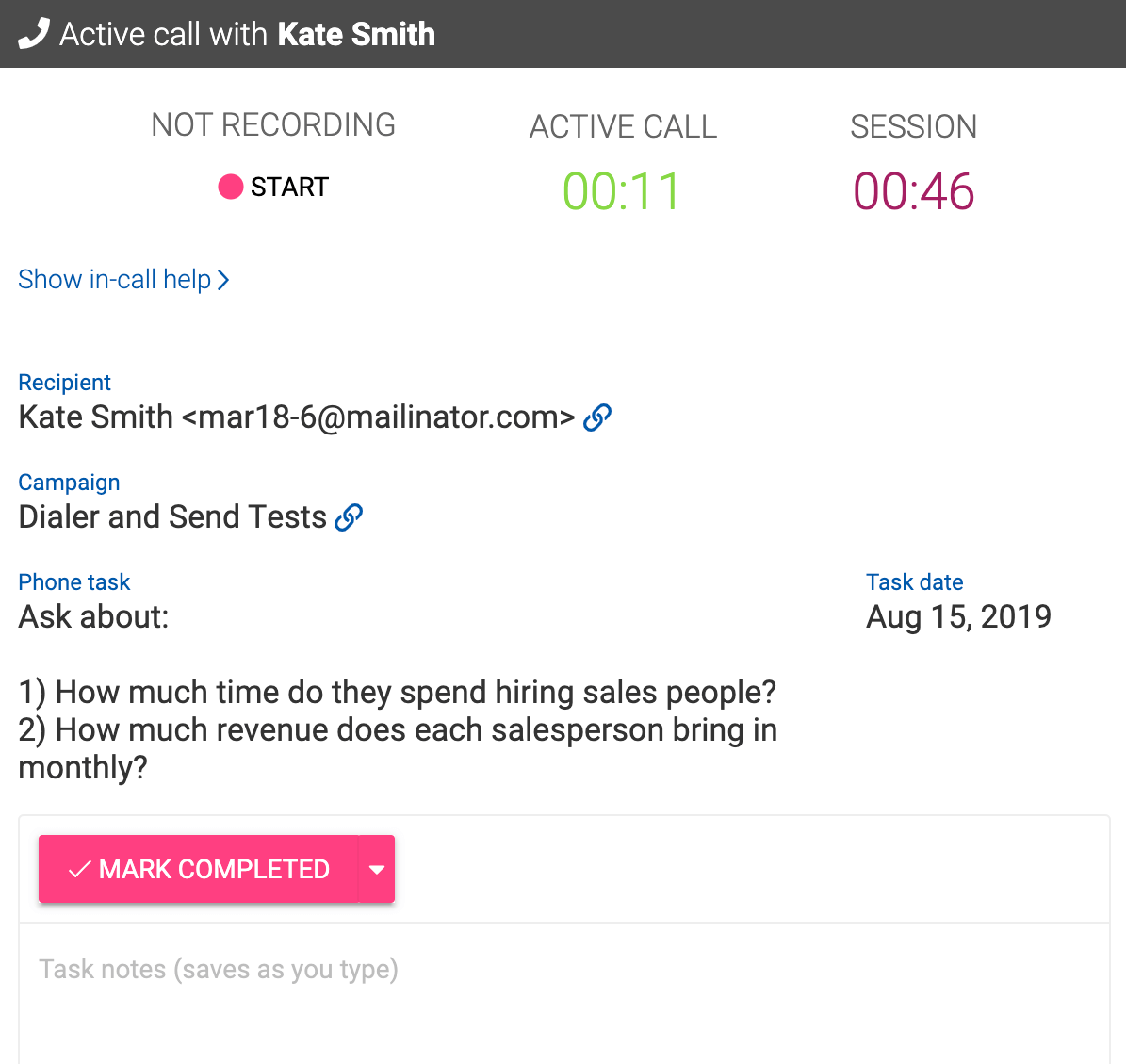Click the NOT RECORDING status label

(273, 125)
